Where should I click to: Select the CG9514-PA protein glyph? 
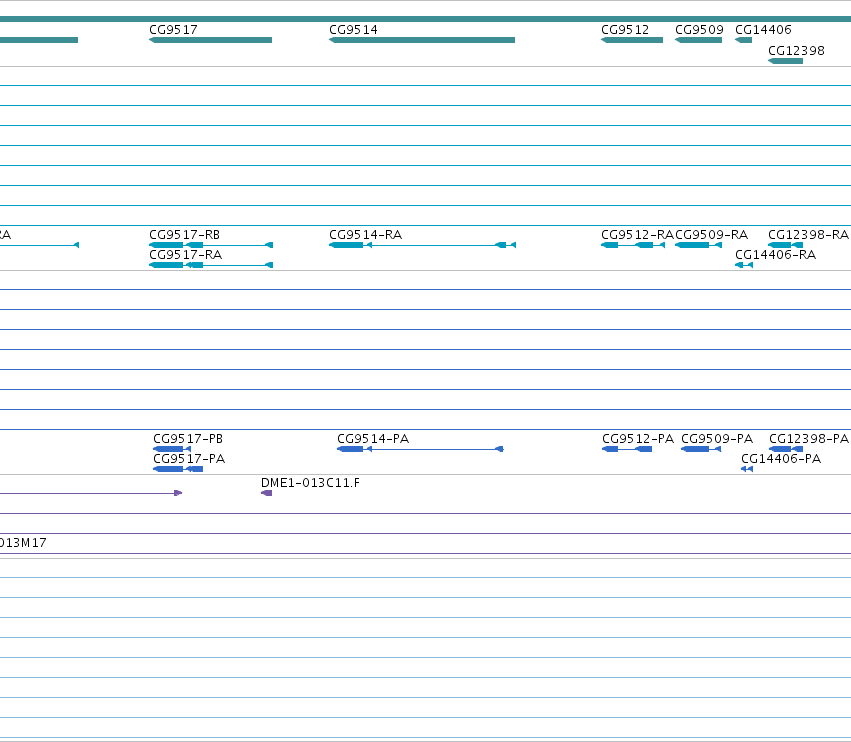pyautogui.click(x=421, y=449)
